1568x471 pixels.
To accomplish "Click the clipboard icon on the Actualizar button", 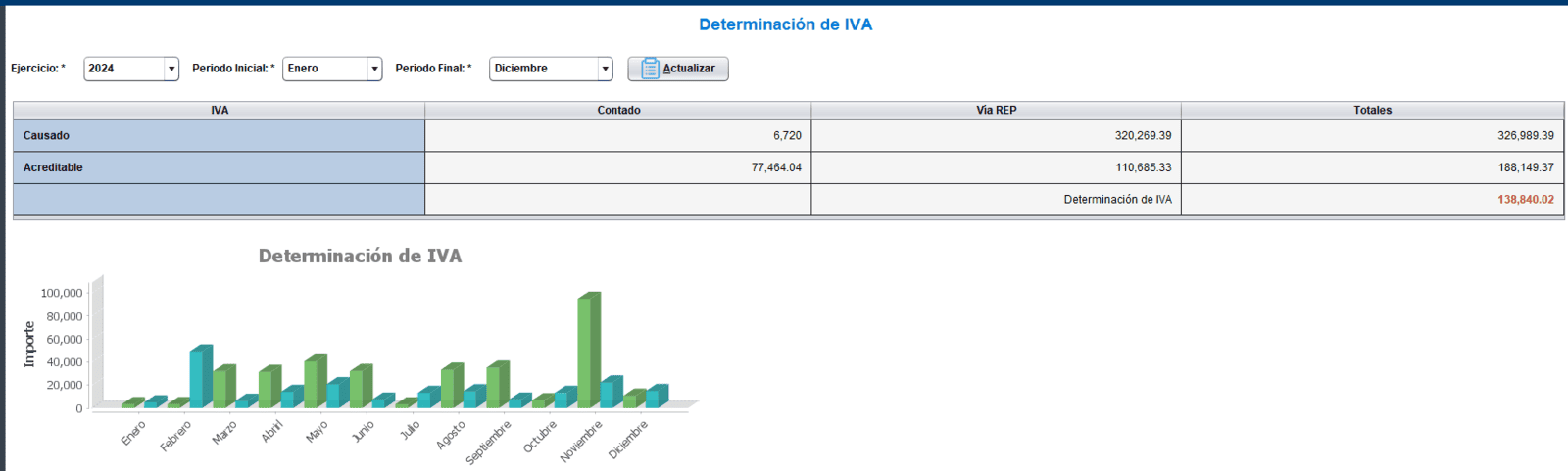I will point(650,69).
